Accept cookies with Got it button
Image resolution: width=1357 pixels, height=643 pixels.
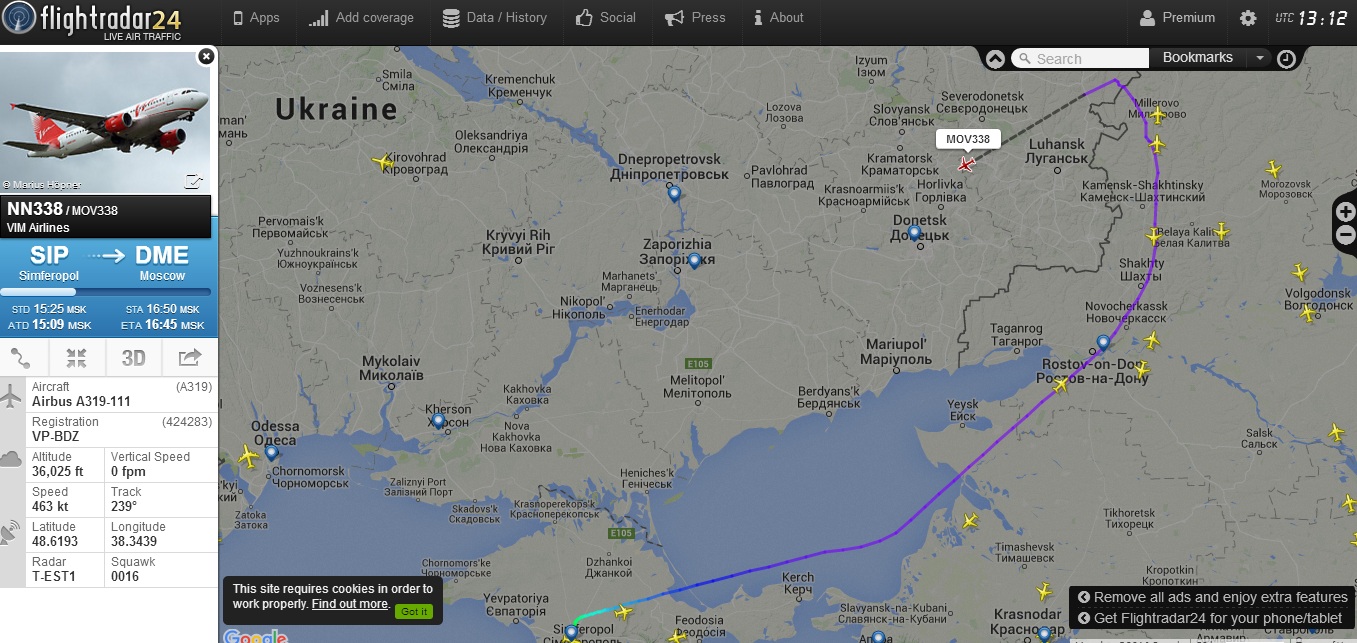(x=414, y=611)
